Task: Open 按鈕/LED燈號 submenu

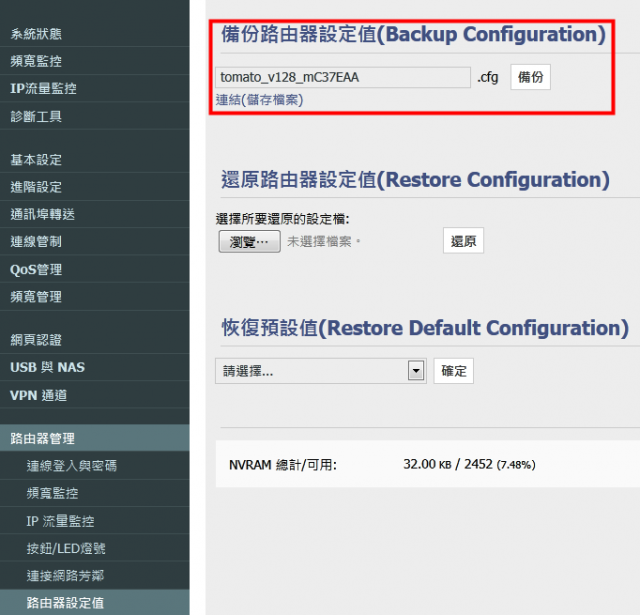Action: (x=94, y=548)
